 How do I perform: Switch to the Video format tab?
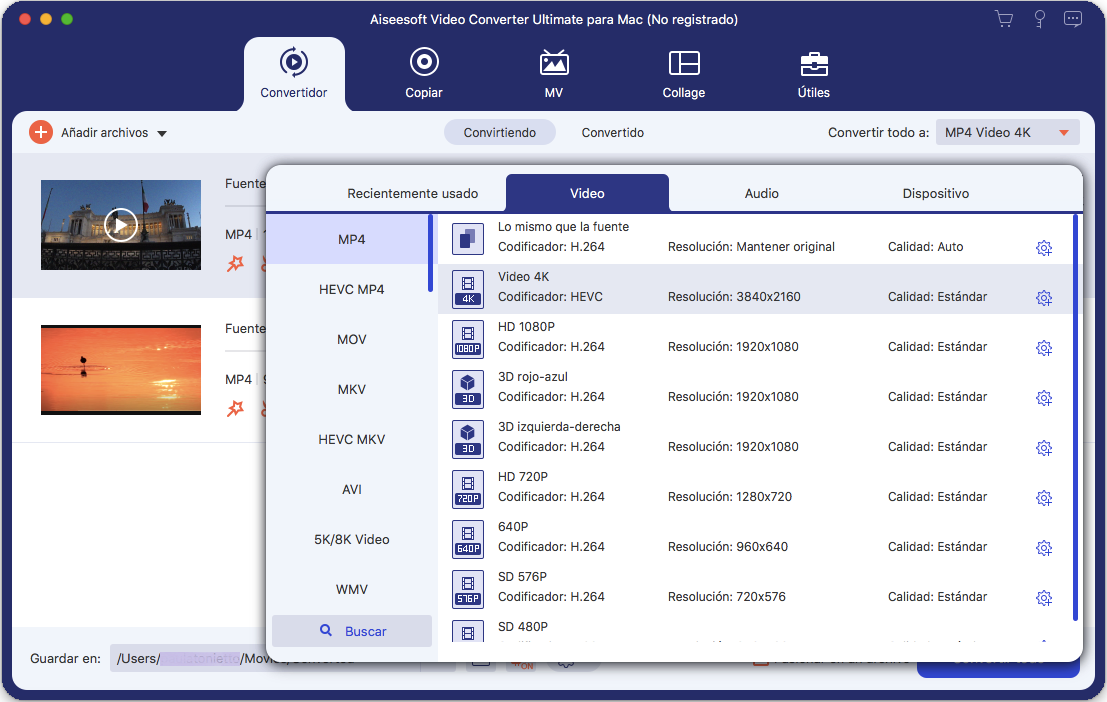pyautogui.click(x=587, y=193)
